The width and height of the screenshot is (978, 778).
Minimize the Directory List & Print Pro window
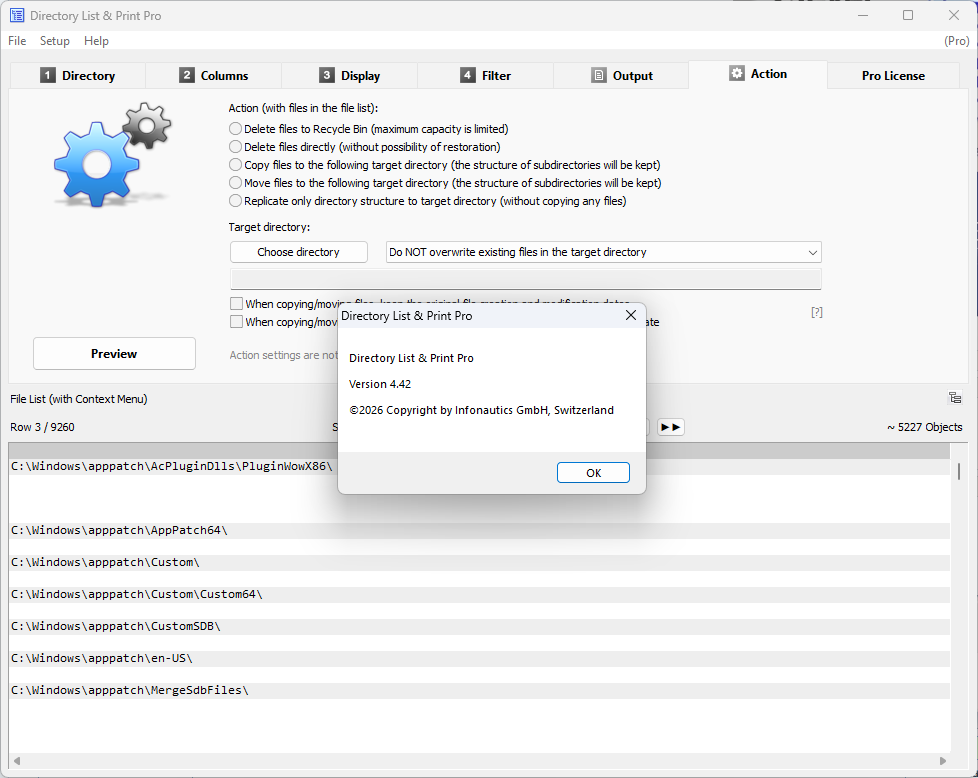coord(863,16)
